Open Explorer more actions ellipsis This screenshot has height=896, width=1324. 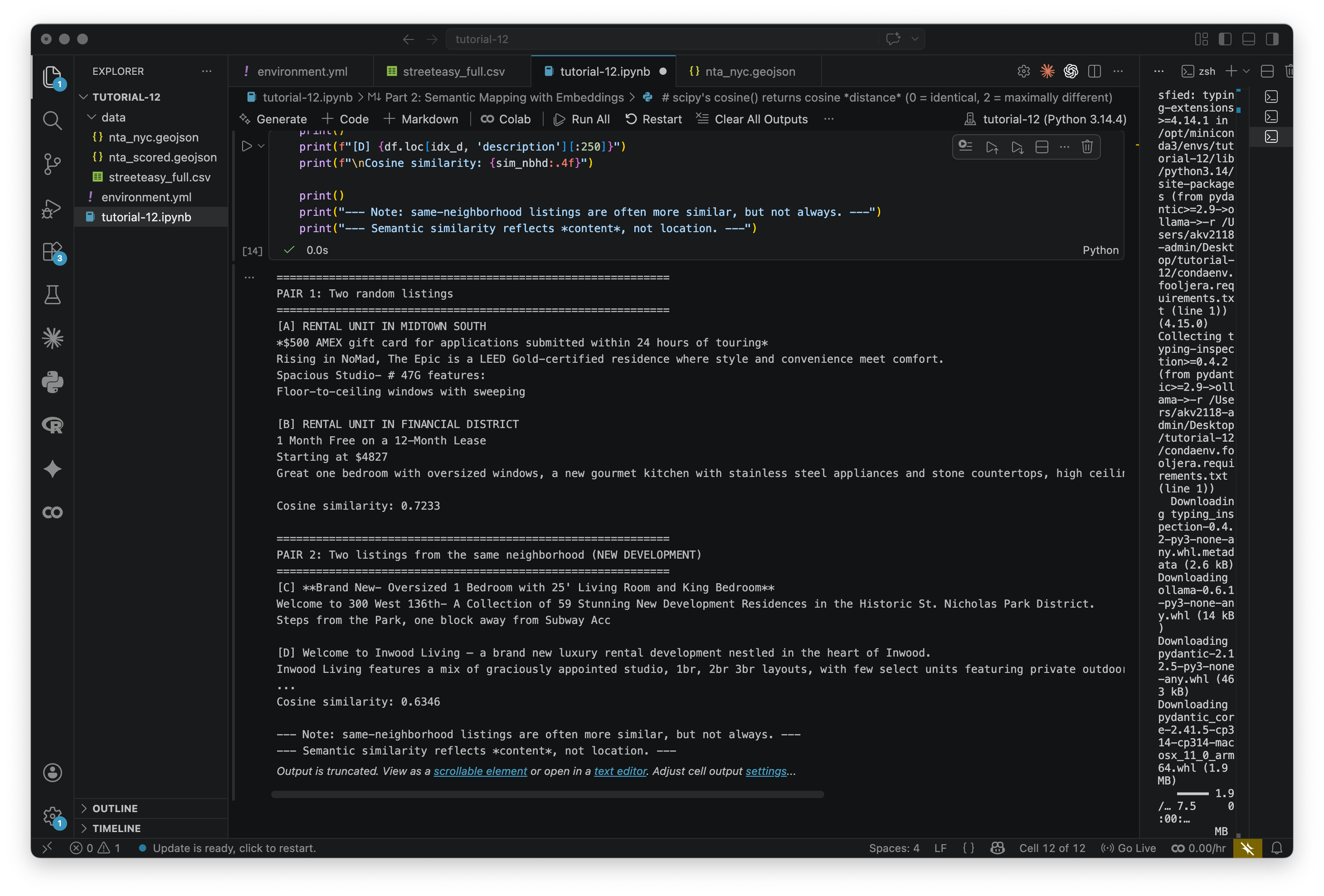pos(206,71)
